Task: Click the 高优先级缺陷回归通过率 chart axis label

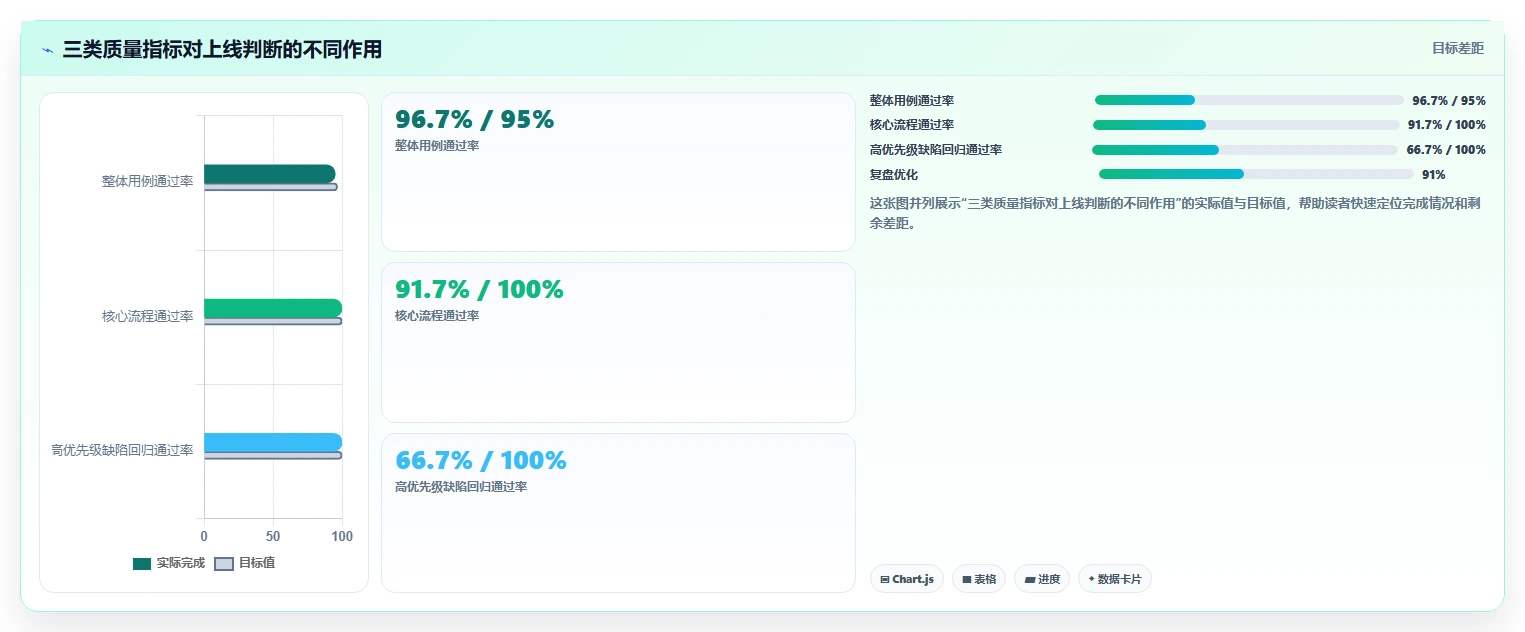Action: 122,450
